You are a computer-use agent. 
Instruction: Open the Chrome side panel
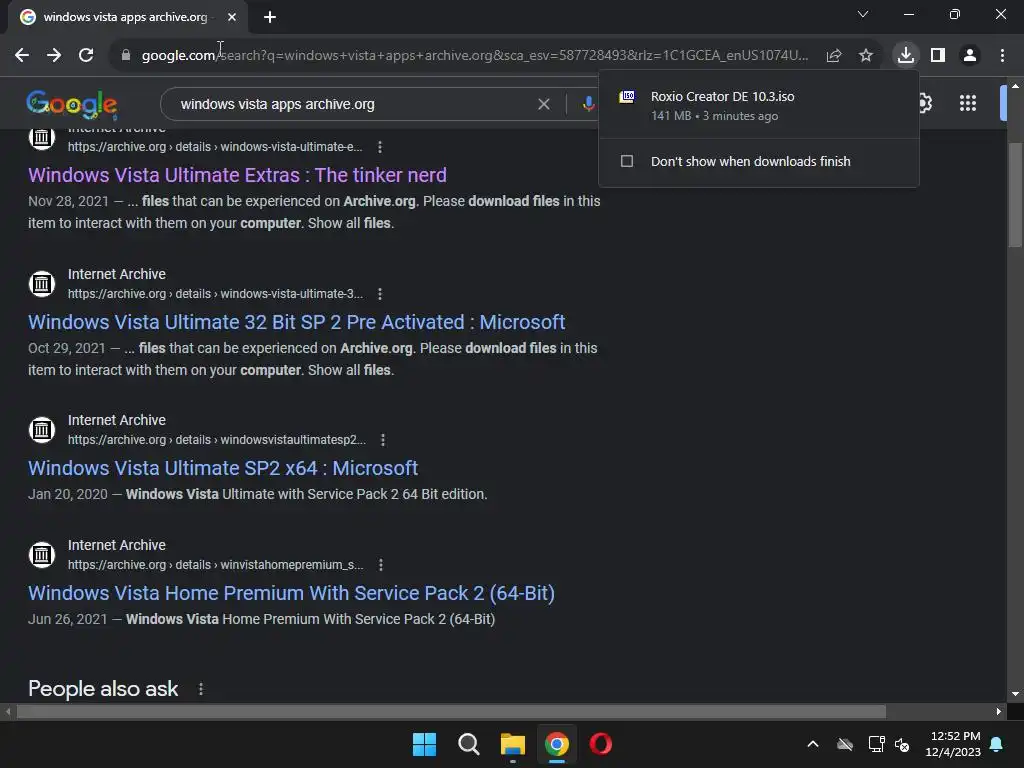coord(938,55)
